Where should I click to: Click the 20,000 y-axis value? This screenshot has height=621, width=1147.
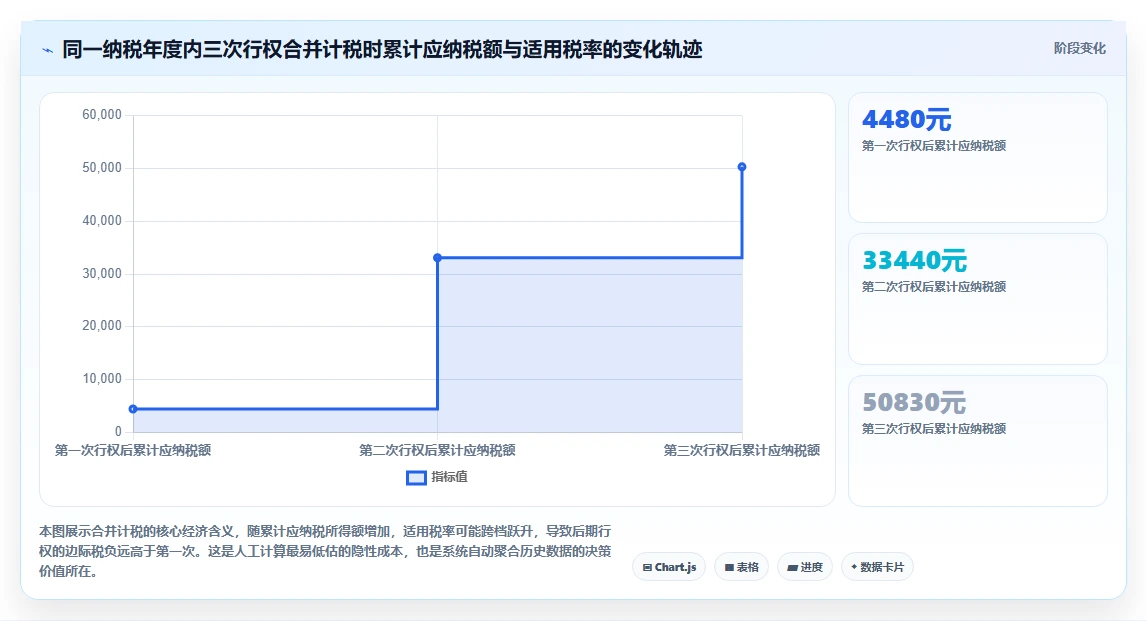pos(102,325)
